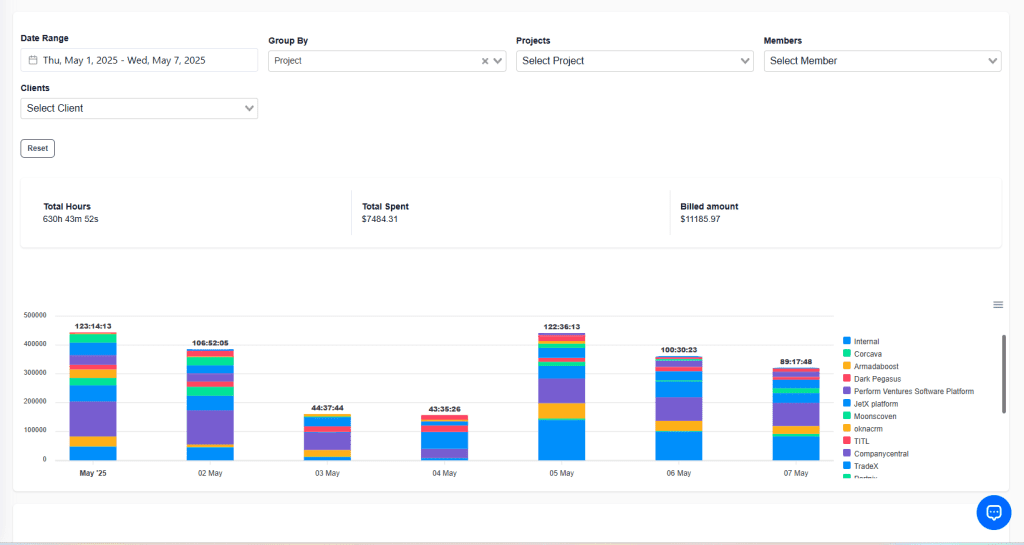Click the Companycentral purple legend swatch
The height and width of the screenshot is (545, 1024).
click(x=847, y=453)
